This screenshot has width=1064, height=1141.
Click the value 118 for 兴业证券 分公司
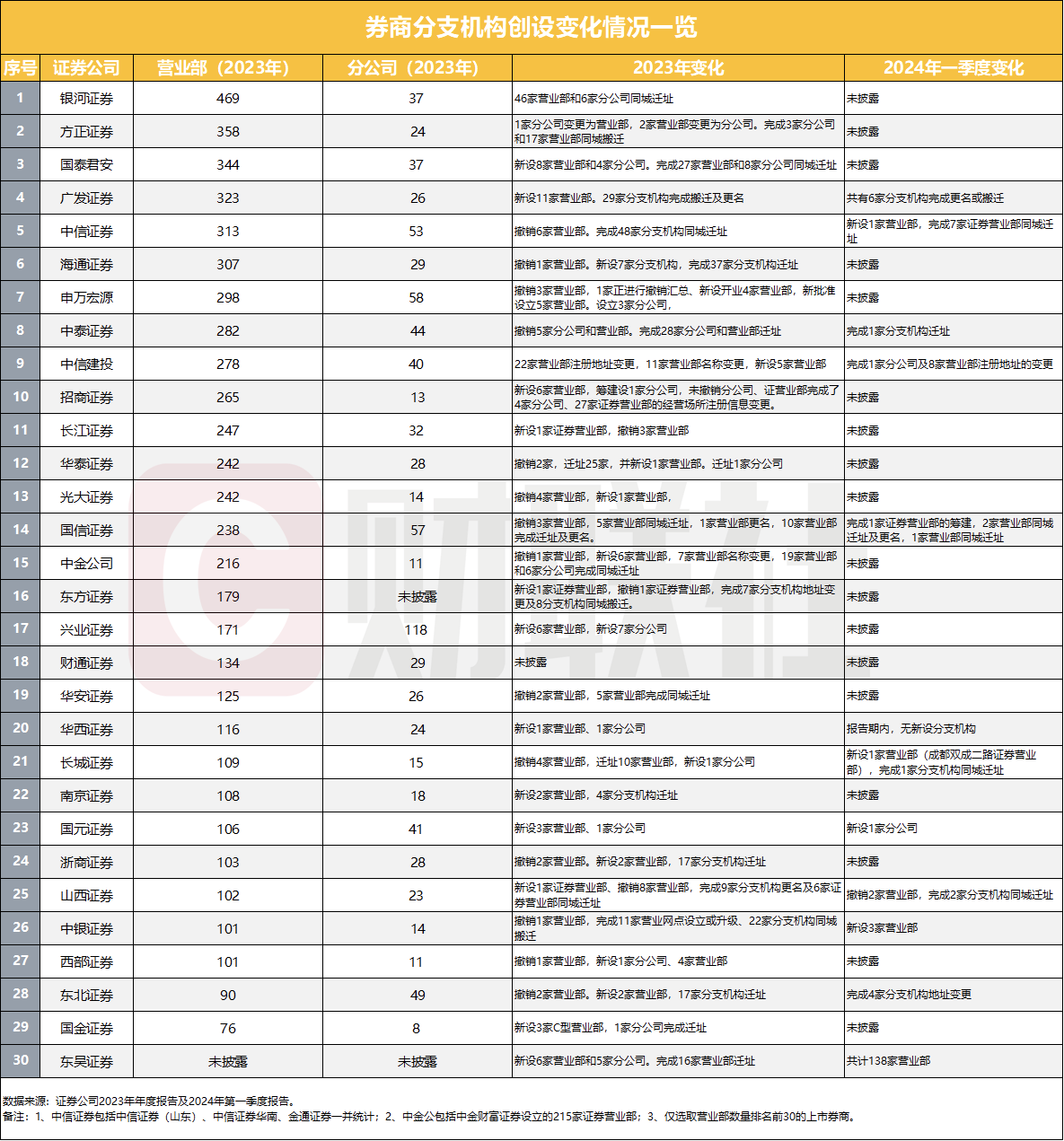[416, 630]
